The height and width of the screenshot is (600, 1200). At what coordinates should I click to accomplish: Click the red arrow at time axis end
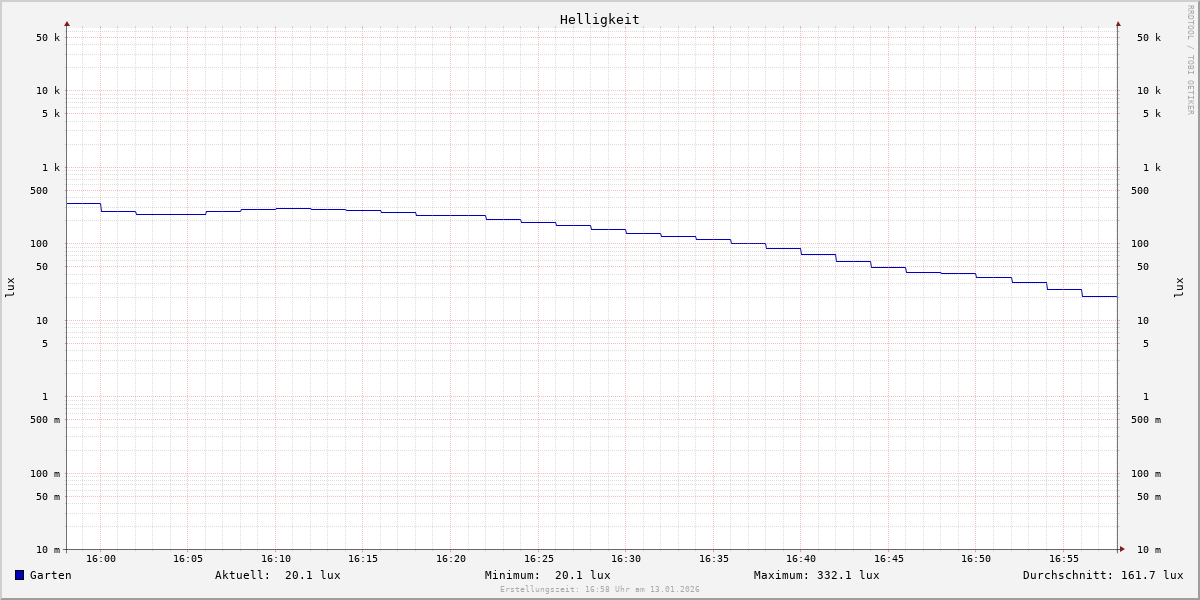point(1122,549)
